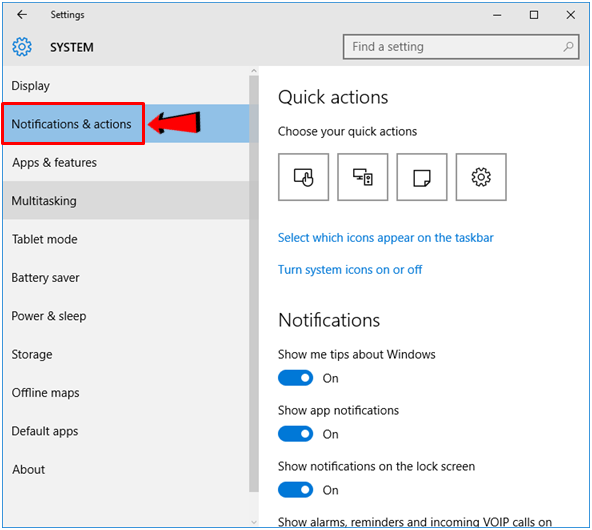Select the Connect quick action tile
Viewport: 592px width, 530px height.
[x=362, y=177]
